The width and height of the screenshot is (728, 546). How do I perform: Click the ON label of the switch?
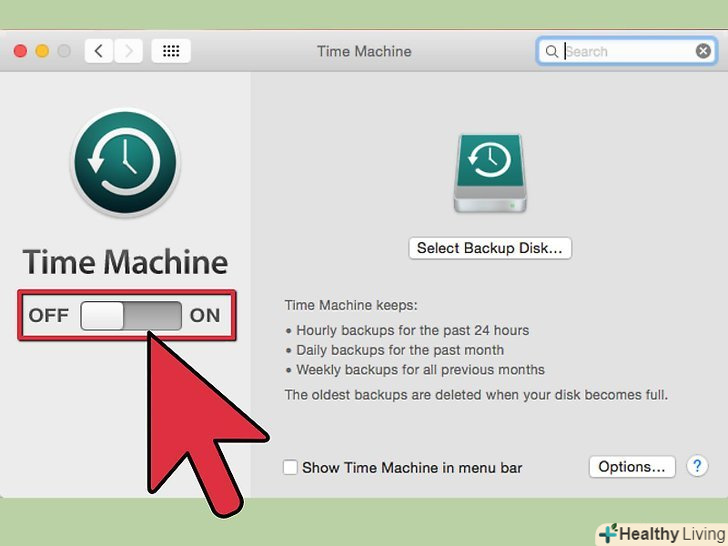(205, 316)
